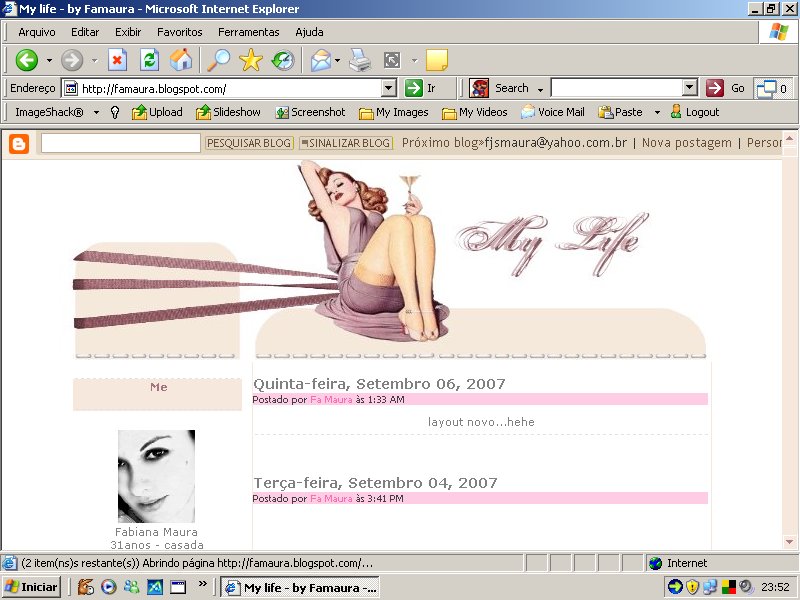
Task: Click the grey fullscreen toolbar icon
Action: pyautogui.click(x=392, y=61)
